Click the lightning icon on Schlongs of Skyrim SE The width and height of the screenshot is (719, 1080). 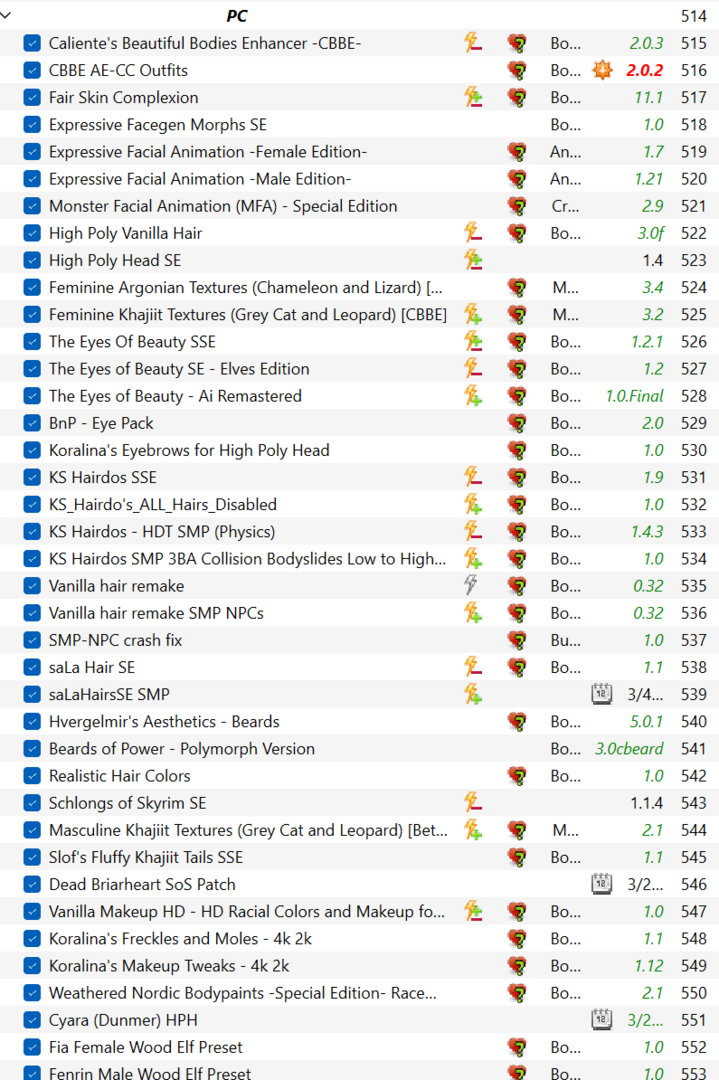[x=472, y=803]
